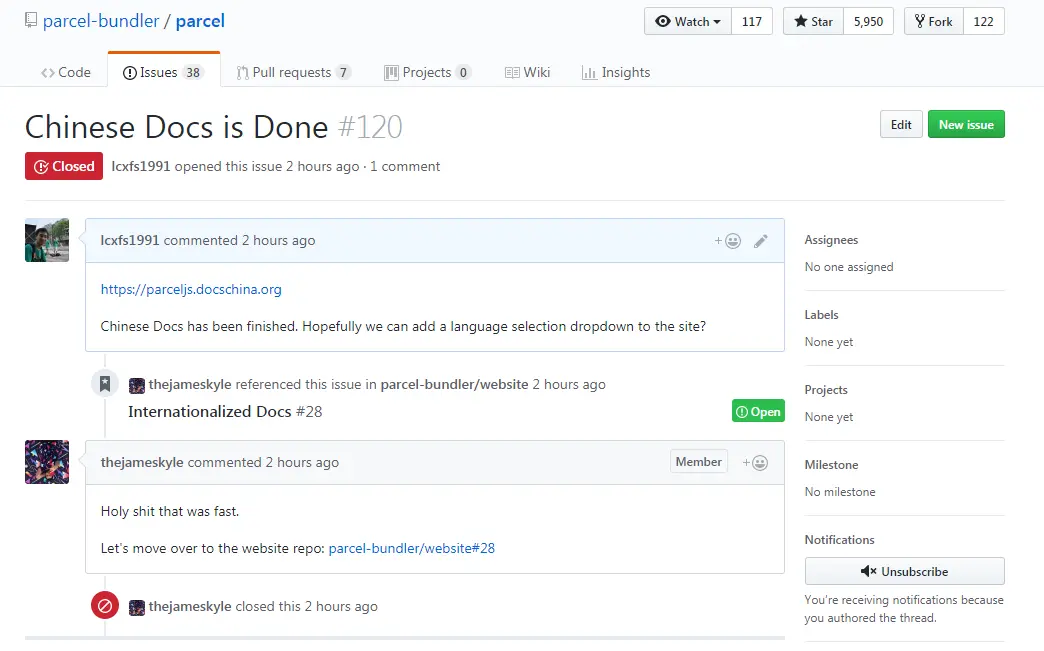The height and width of the screenshot is (651, 1044).
Task: Create a New issue
Action: (x=966, y=124)
